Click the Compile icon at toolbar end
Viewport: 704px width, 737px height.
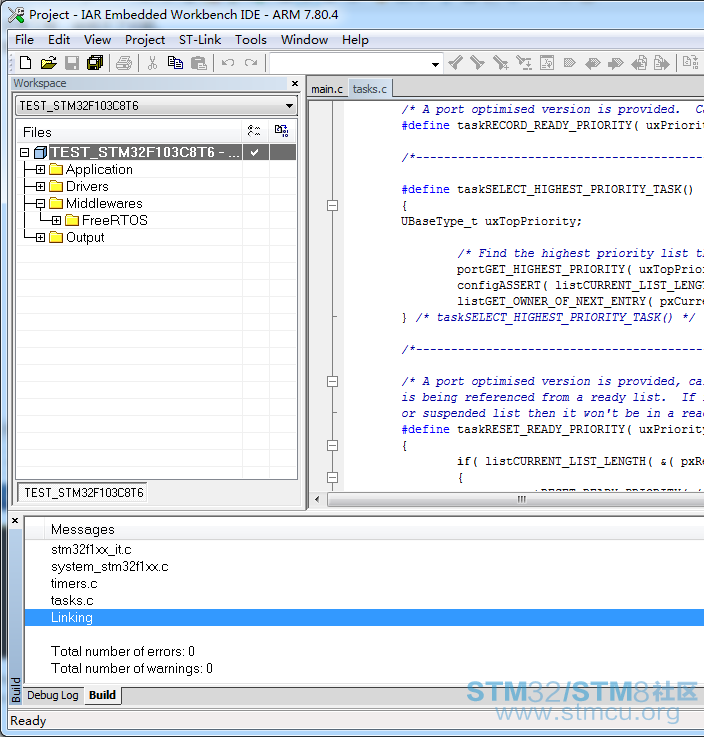690,63
